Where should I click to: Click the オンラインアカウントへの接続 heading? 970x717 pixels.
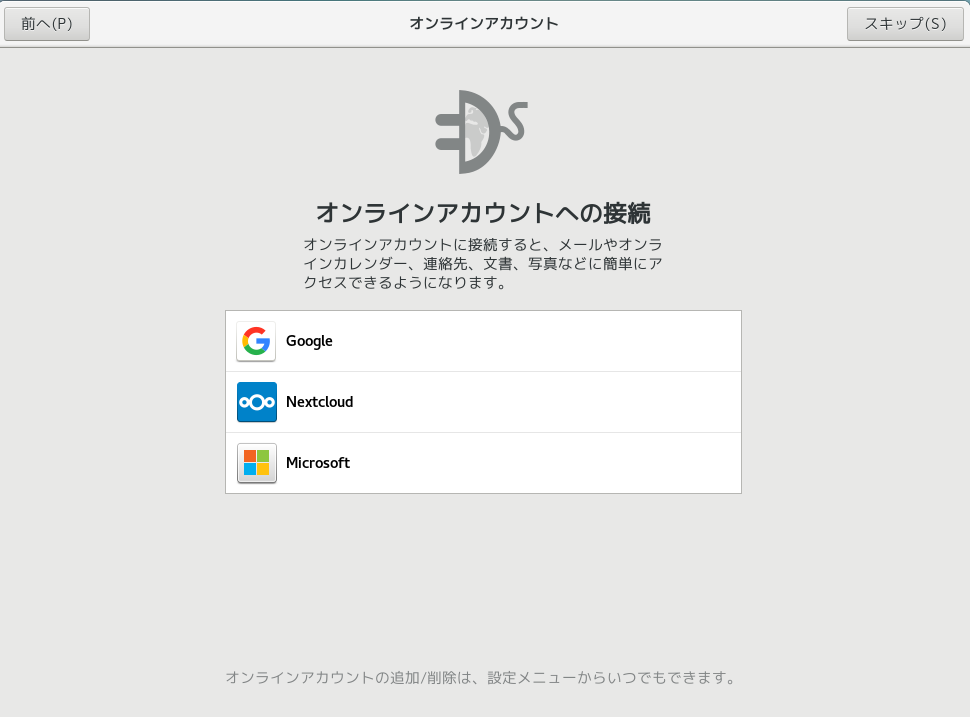pyautogui.click(x=483, y=213)
